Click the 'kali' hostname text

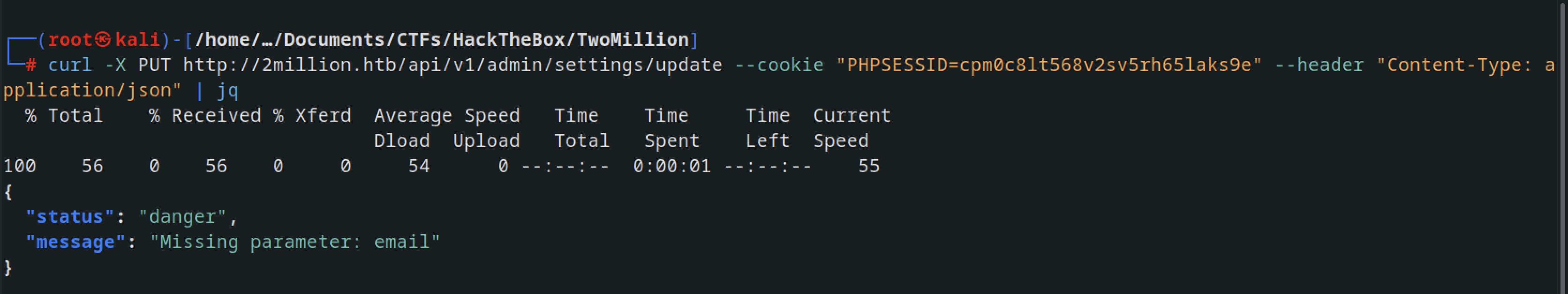(x=137, y=39)
